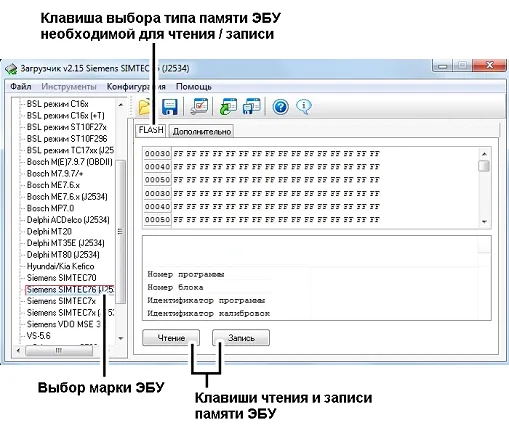
Task: Select VS-5.6 entry in ECU list
Action: (x=38, y=336)
